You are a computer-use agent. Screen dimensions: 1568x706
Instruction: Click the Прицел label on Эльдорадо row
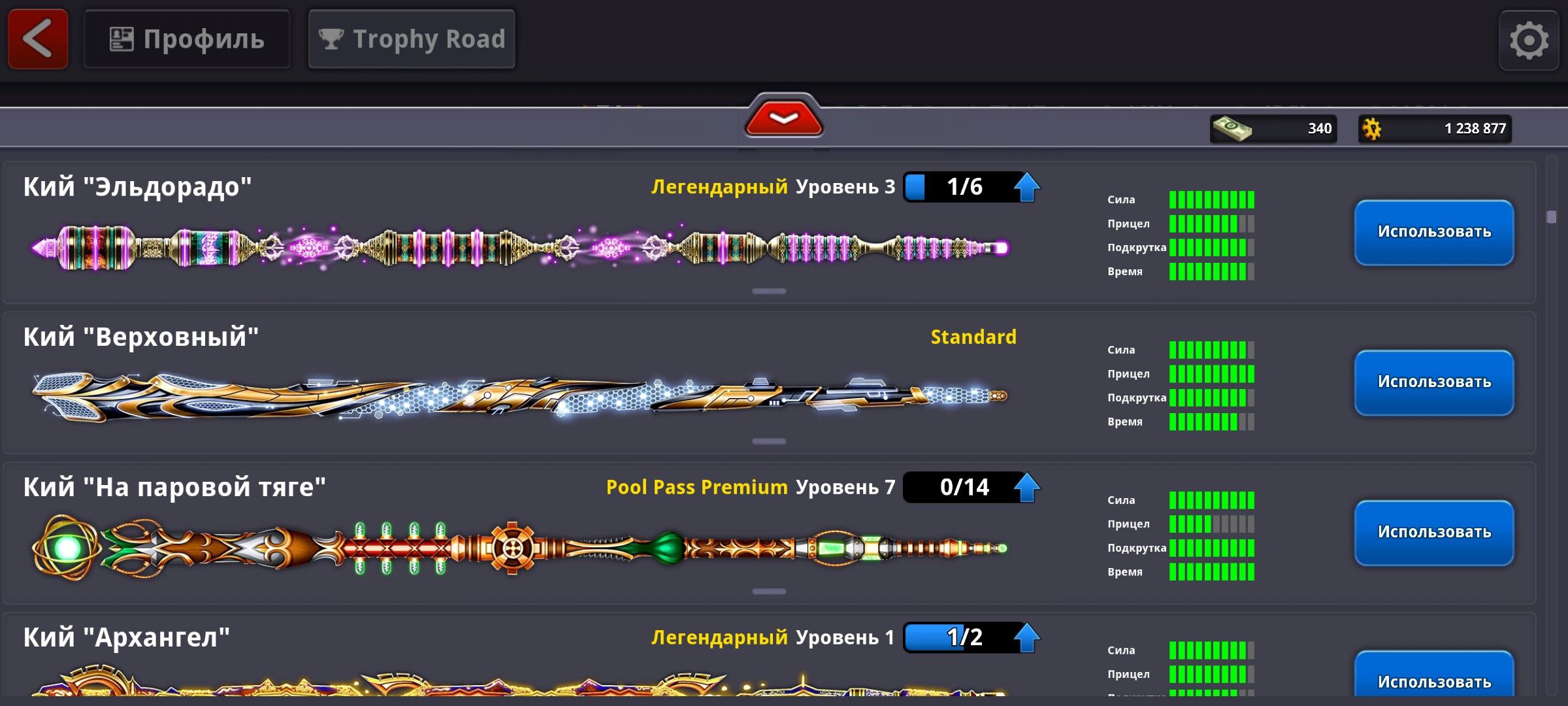tap(1128, 224)
